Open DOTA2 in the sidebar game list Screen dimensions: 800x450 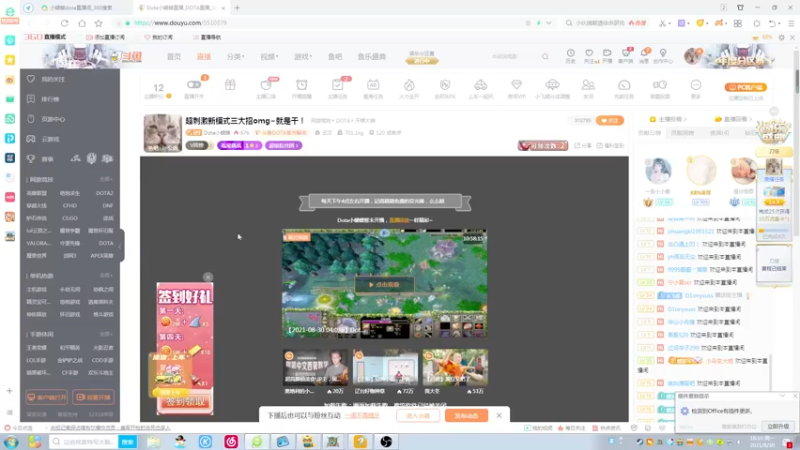(x=104, y=193)
